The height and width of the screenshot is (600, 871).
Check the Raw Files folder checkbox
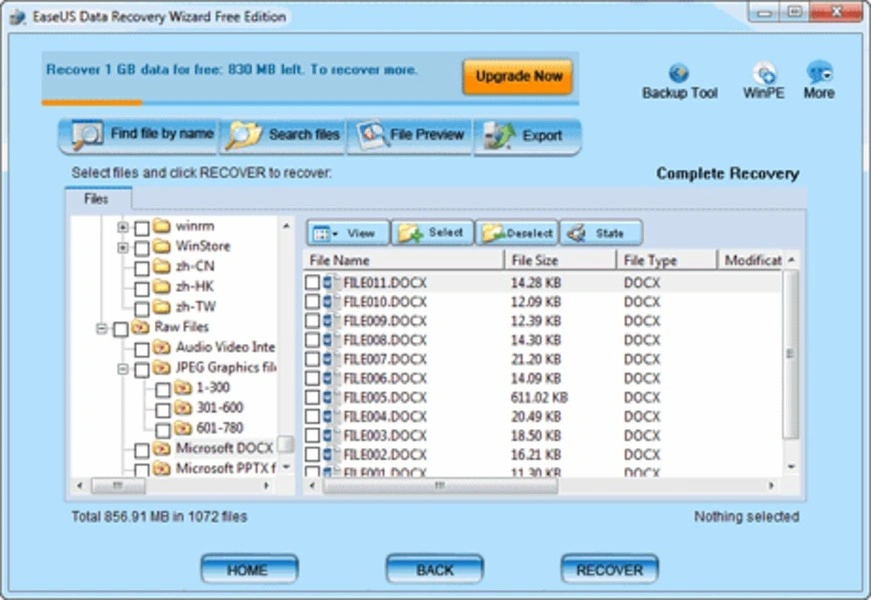pos(121,327)
